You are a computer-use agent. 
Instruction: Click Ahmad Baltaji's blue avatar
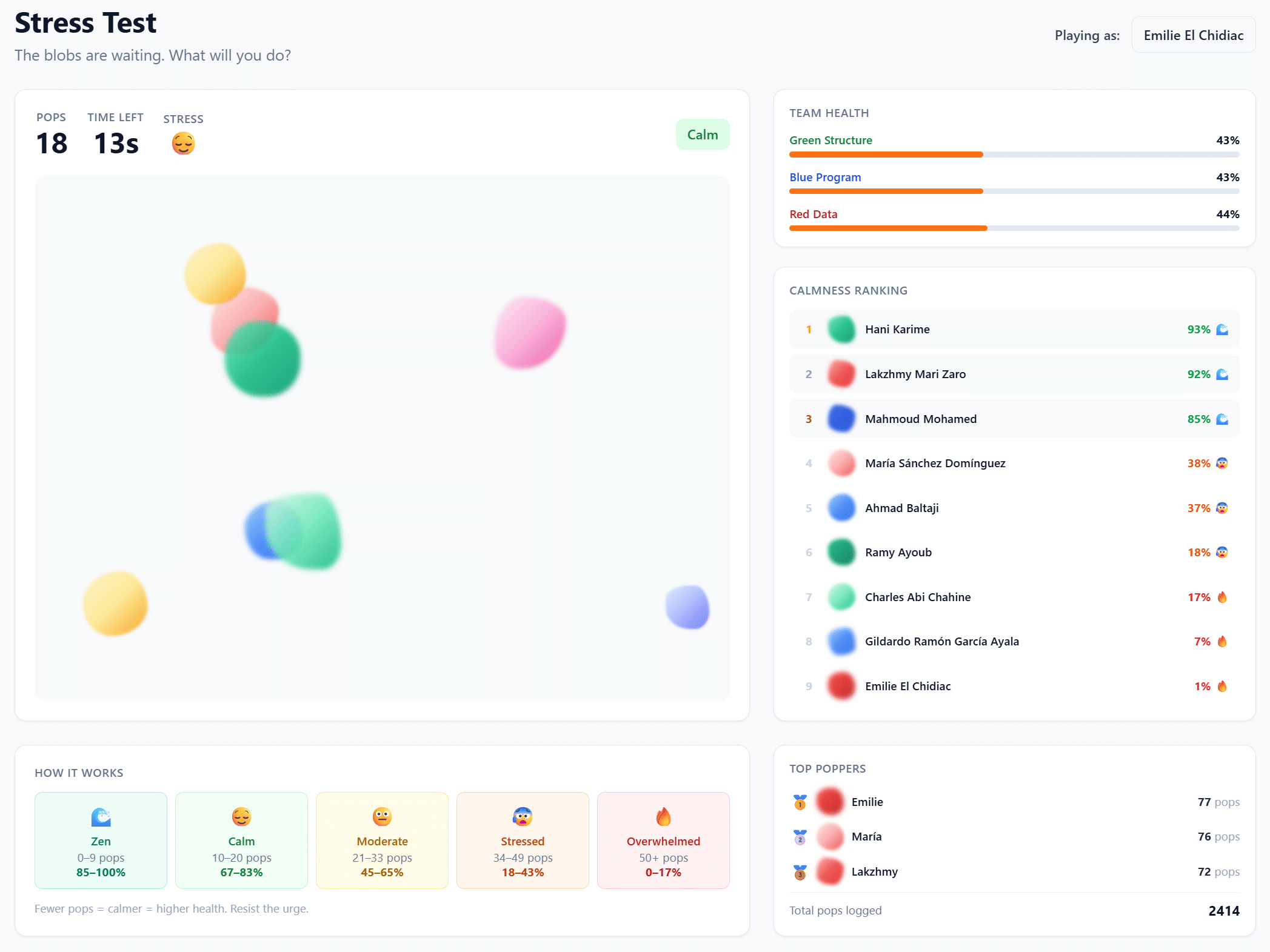(841, 508)
